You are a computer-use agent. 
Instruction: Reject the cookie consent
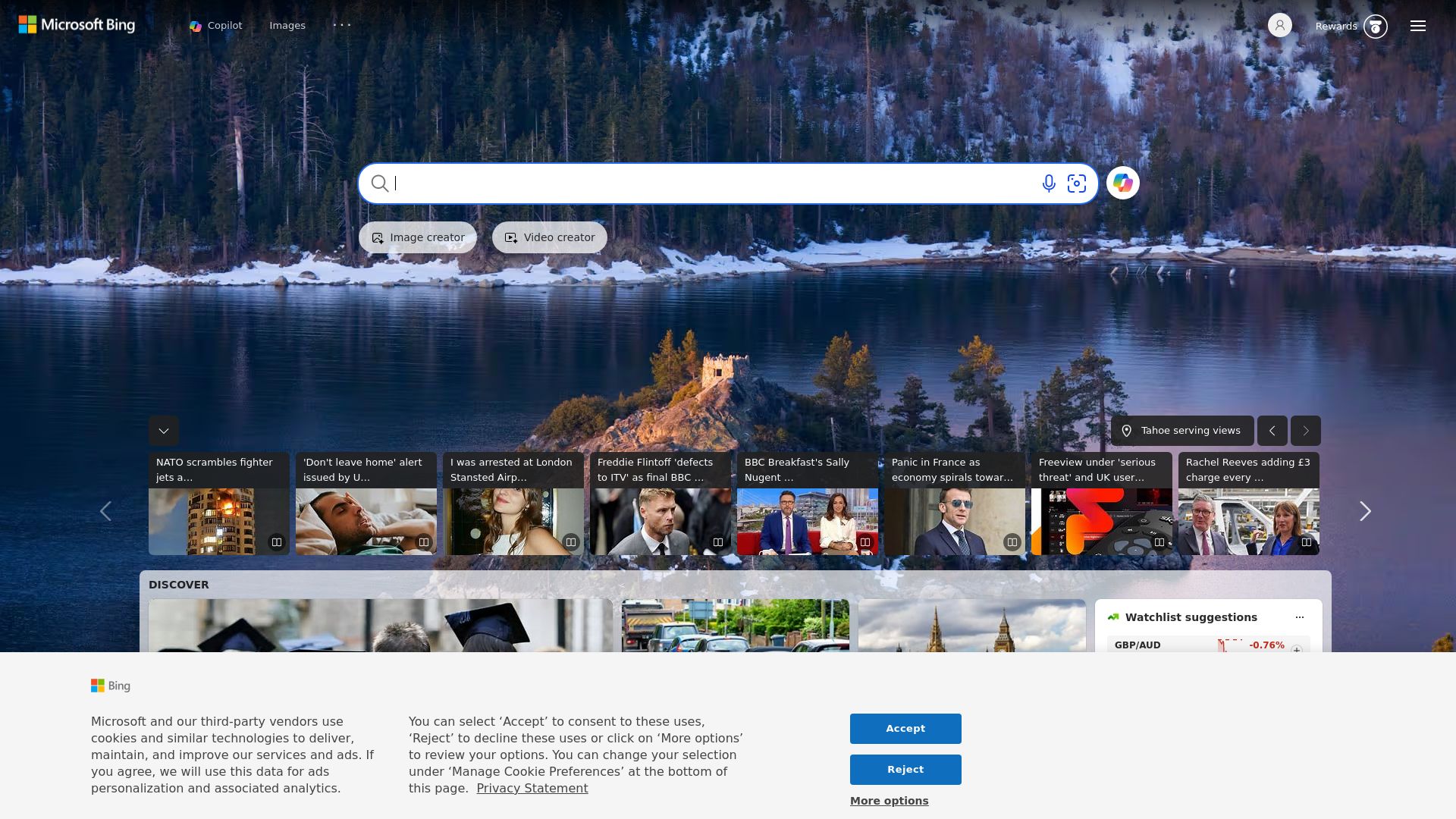[905, 769]
